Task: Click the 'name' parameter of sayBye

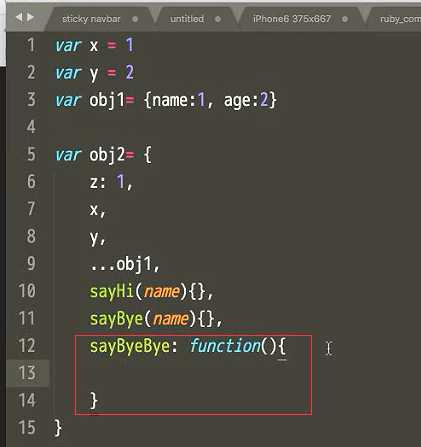Action: pos(171,319)
